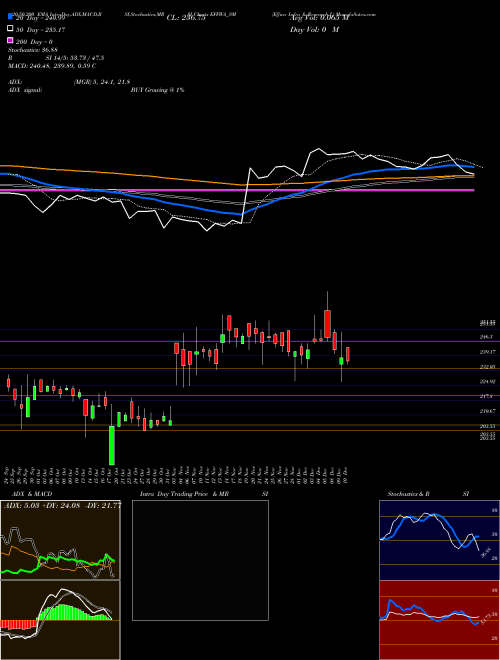Click the '(MGR) 5, 24.1, 21.8' ADX values
The width and height of the screenshot is (500, 660).
coord(102,82)
